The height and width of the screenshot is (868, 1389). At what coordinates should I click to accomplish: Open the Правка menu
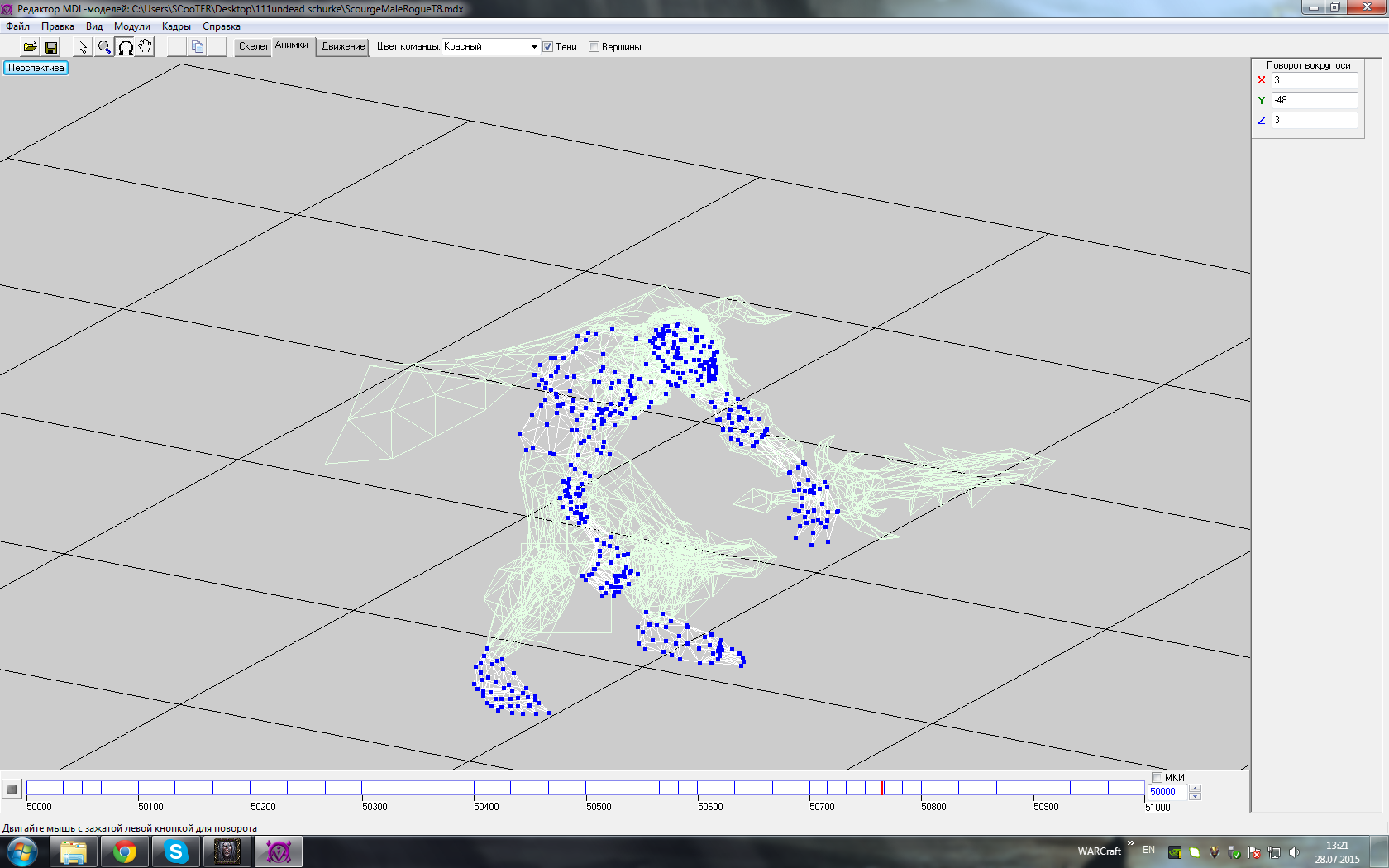coord(58,26)
